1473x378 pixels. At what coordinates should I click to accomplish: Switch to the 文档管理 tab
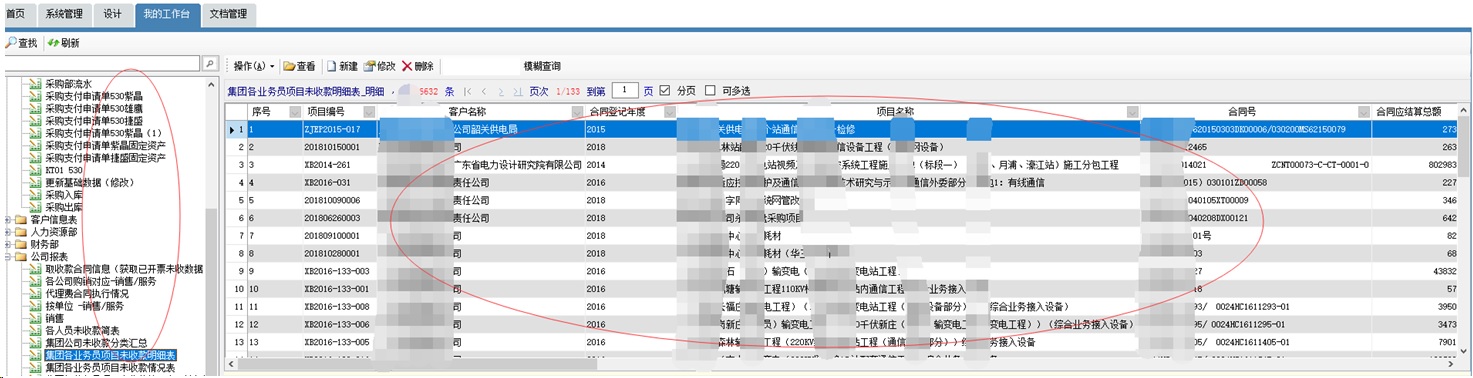229,14
